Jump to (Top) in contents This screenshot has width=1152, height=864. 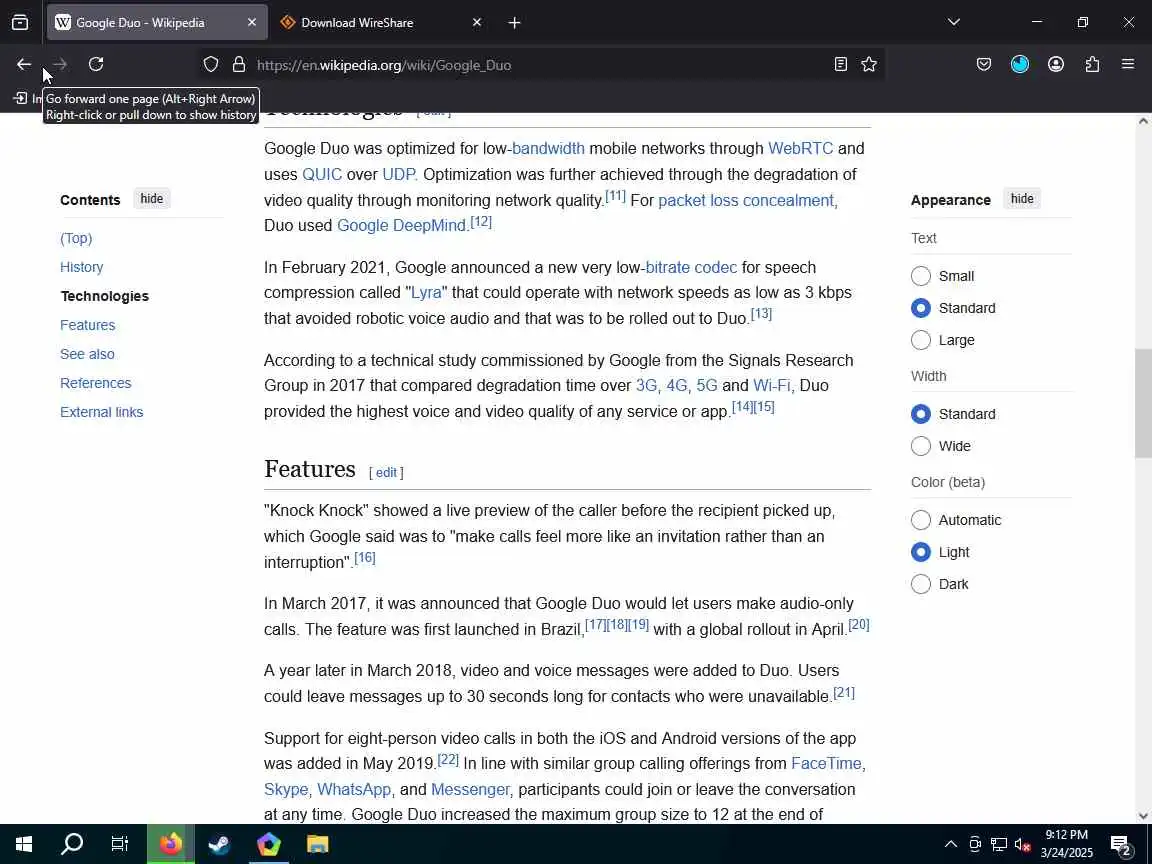[x=76, y=238]
